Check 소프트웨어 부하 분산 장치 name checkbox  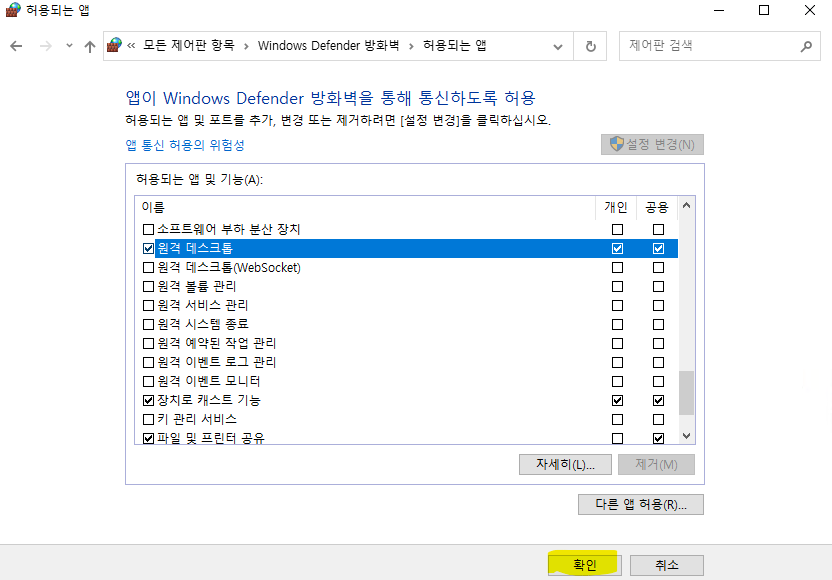[149, 230]
